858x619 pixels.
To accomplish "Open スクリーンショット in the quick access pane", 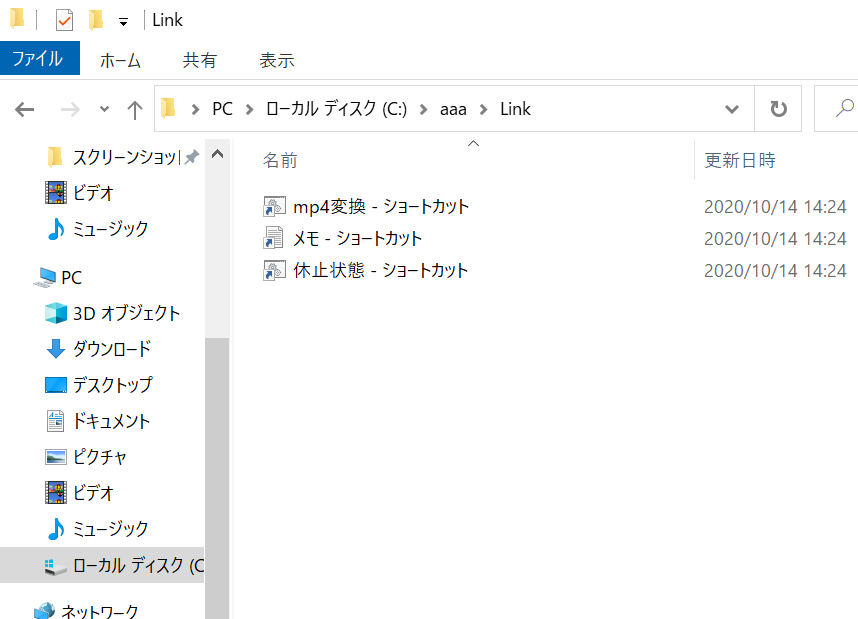I will tap(127, 158).
